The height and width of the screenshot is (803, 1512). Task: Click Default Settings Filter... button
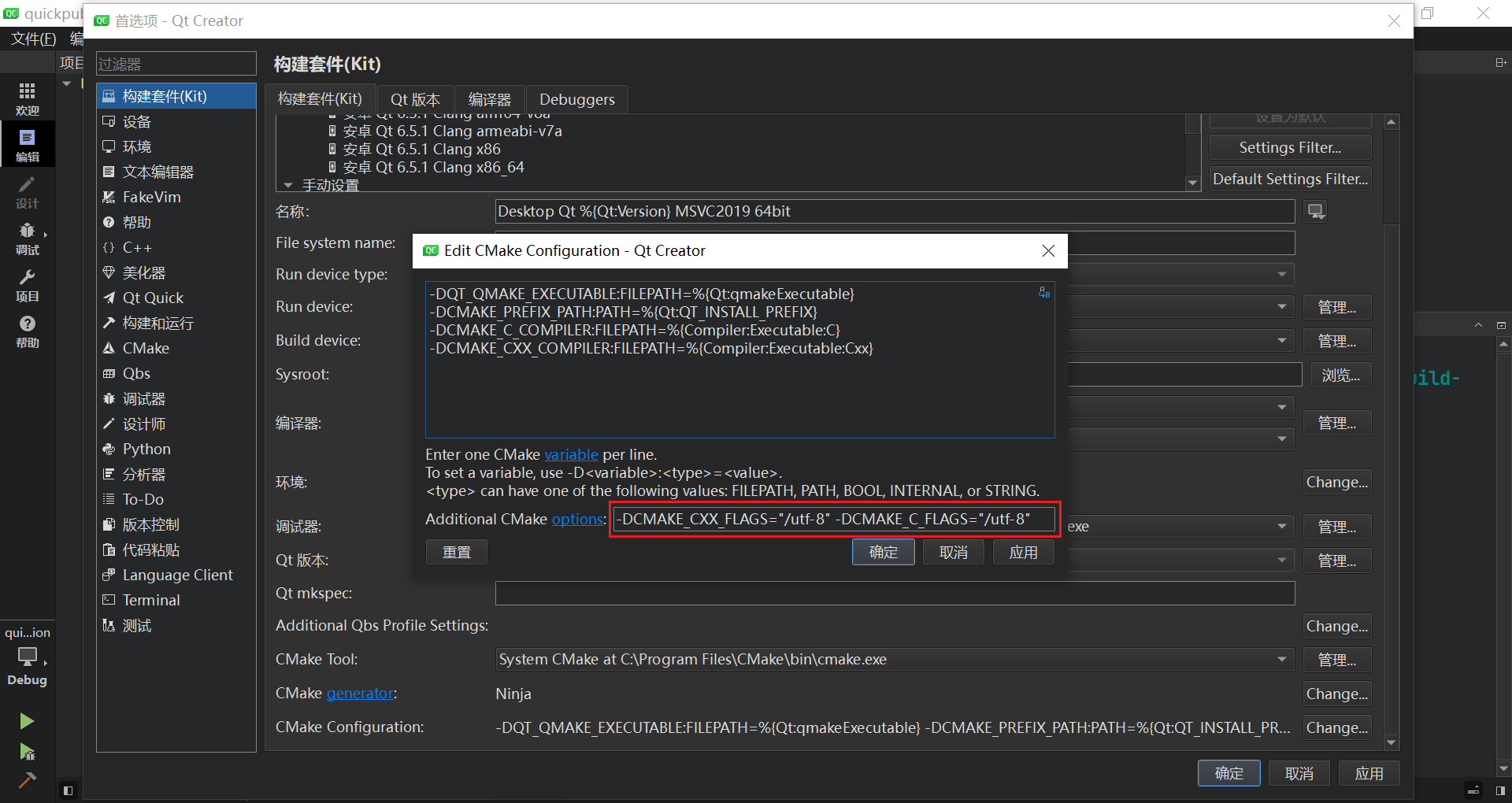click(x=1290, y=179)
